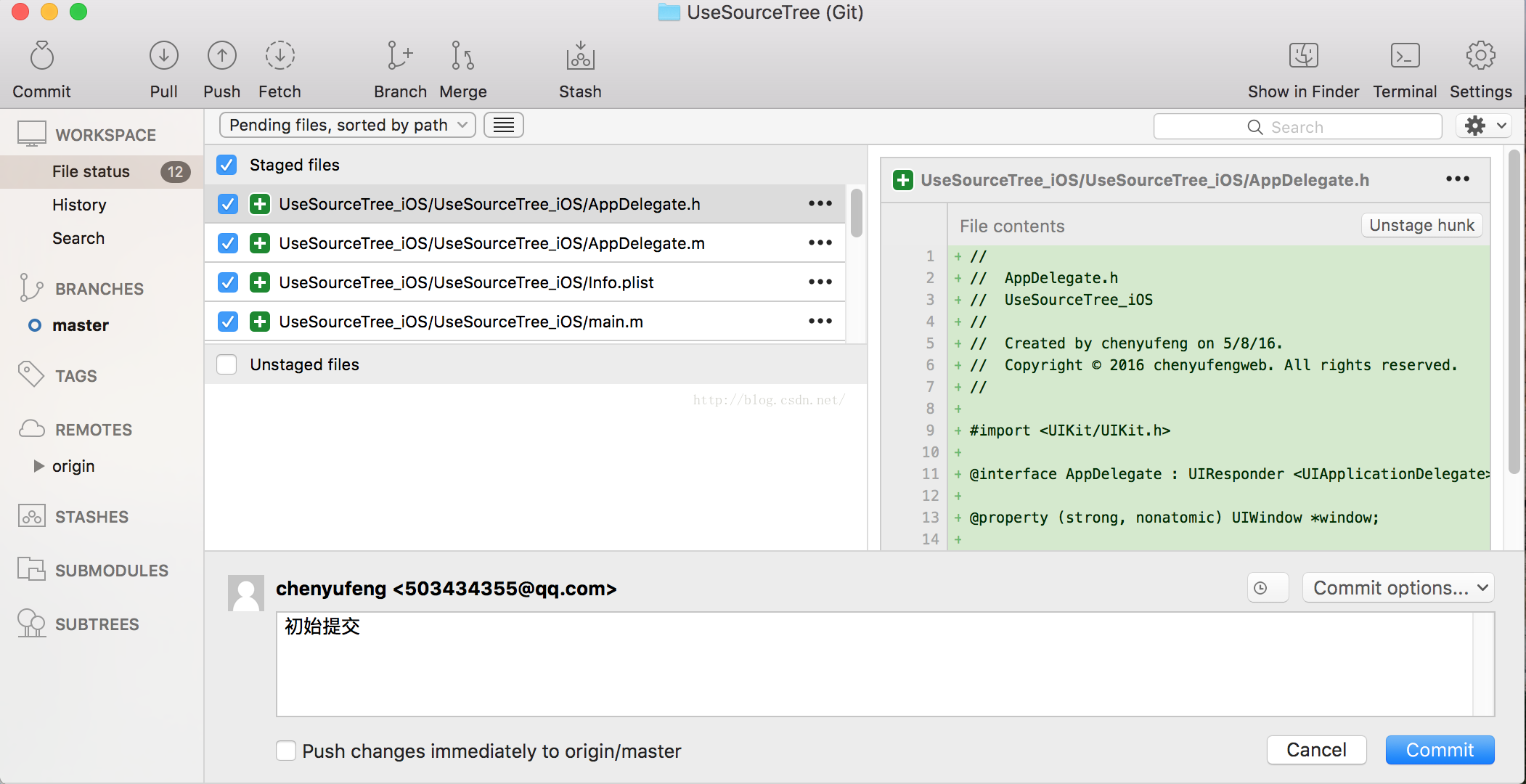This screenshot has height=784, width=1526.
Task: Open the Branch tool
Action: (399, 57)
